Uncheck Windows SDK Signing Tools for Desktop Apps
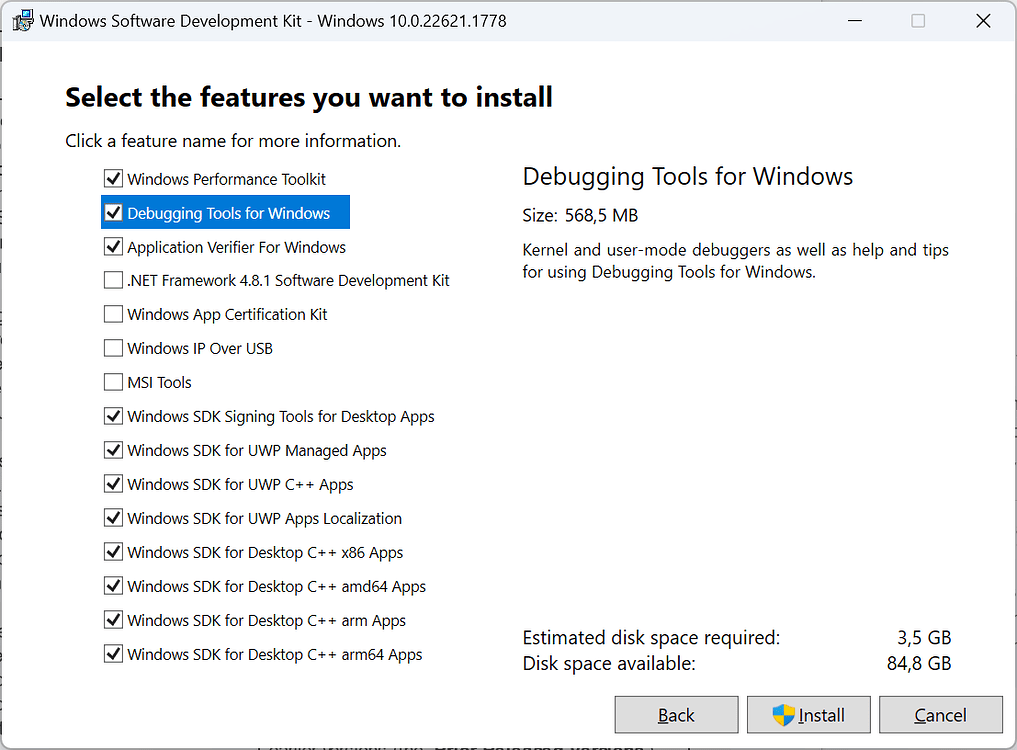This screenshot has height=750, width=1017. (x=113, y=416)
